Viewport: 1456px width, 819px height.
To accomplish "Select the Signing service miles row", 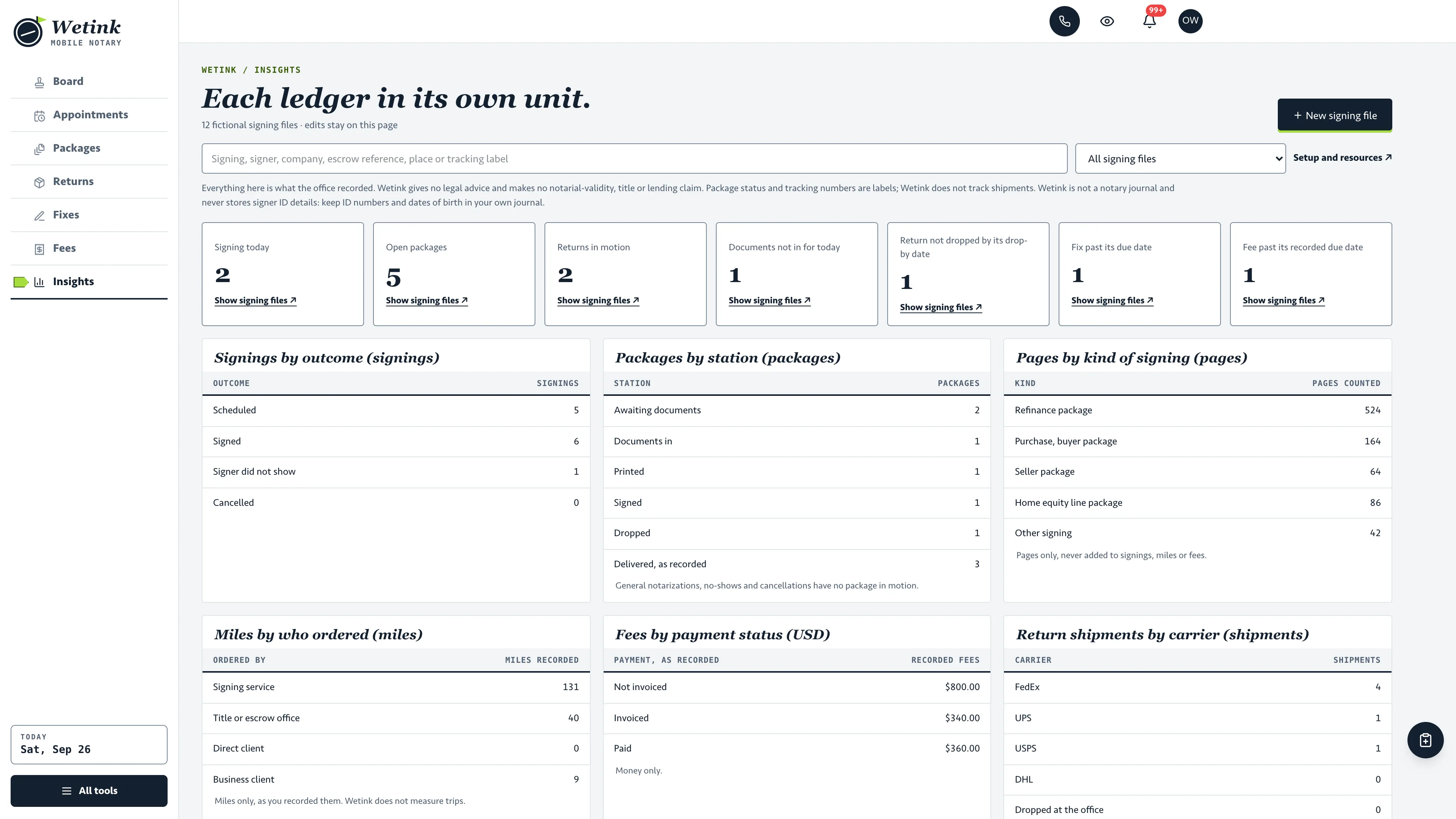I will 395,687.
